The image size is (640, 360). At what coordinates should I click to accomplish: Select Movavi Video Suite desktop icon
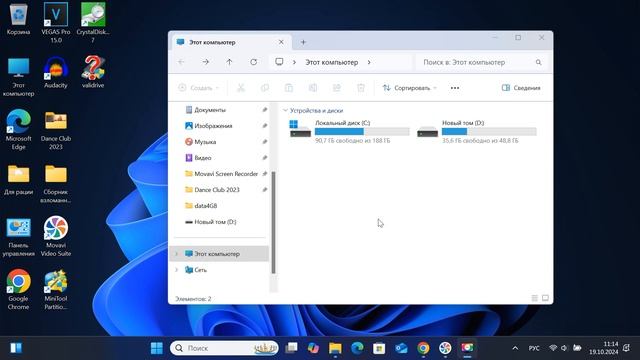(56, 236)
